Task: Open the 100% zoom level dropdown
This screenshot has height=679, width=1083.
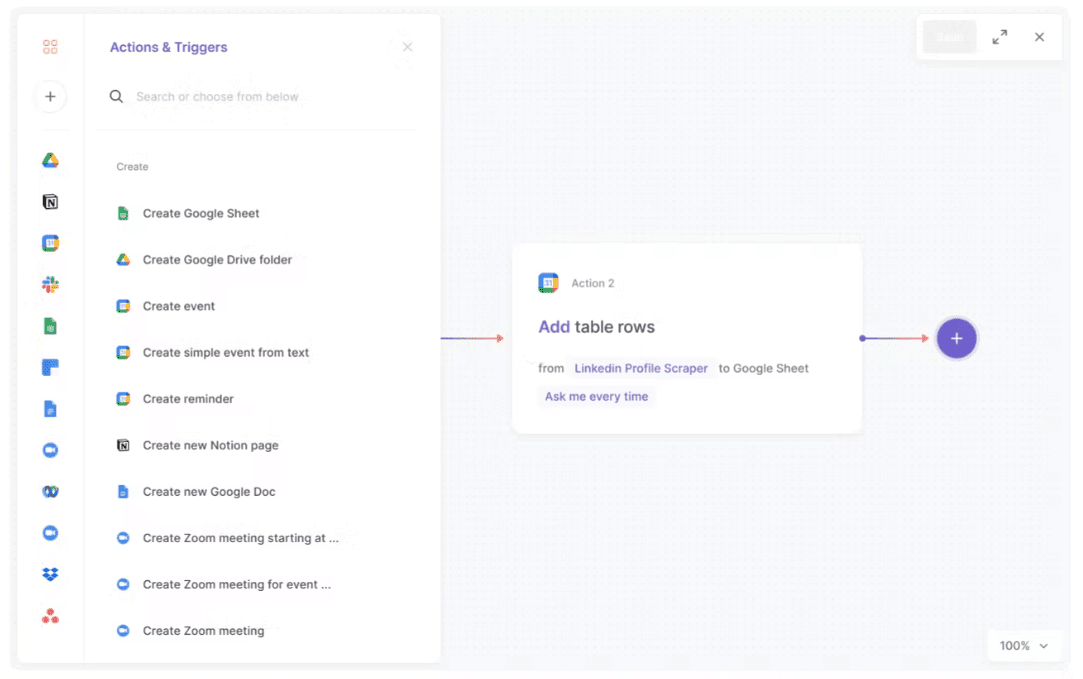Action: point(1024,646)
